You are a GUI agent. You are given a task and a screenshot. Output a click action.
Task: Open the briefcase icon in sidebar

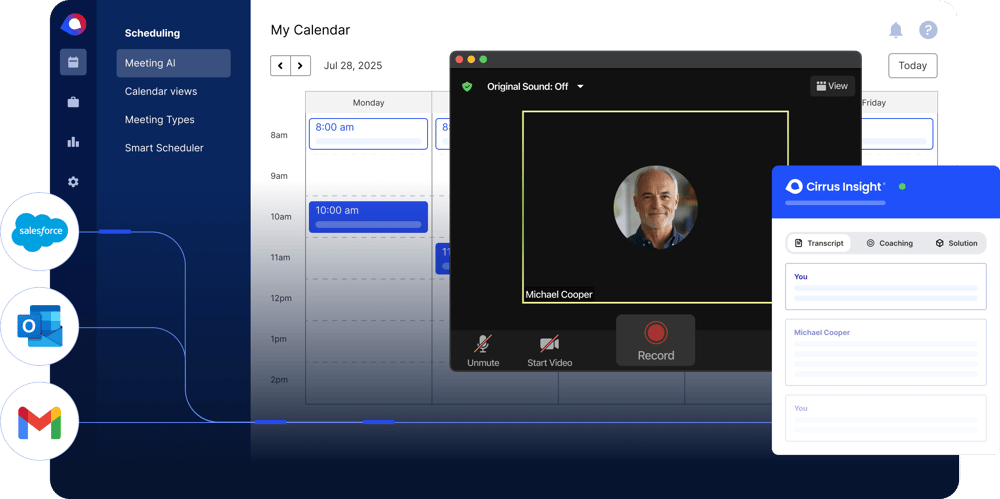pos(73,102)
